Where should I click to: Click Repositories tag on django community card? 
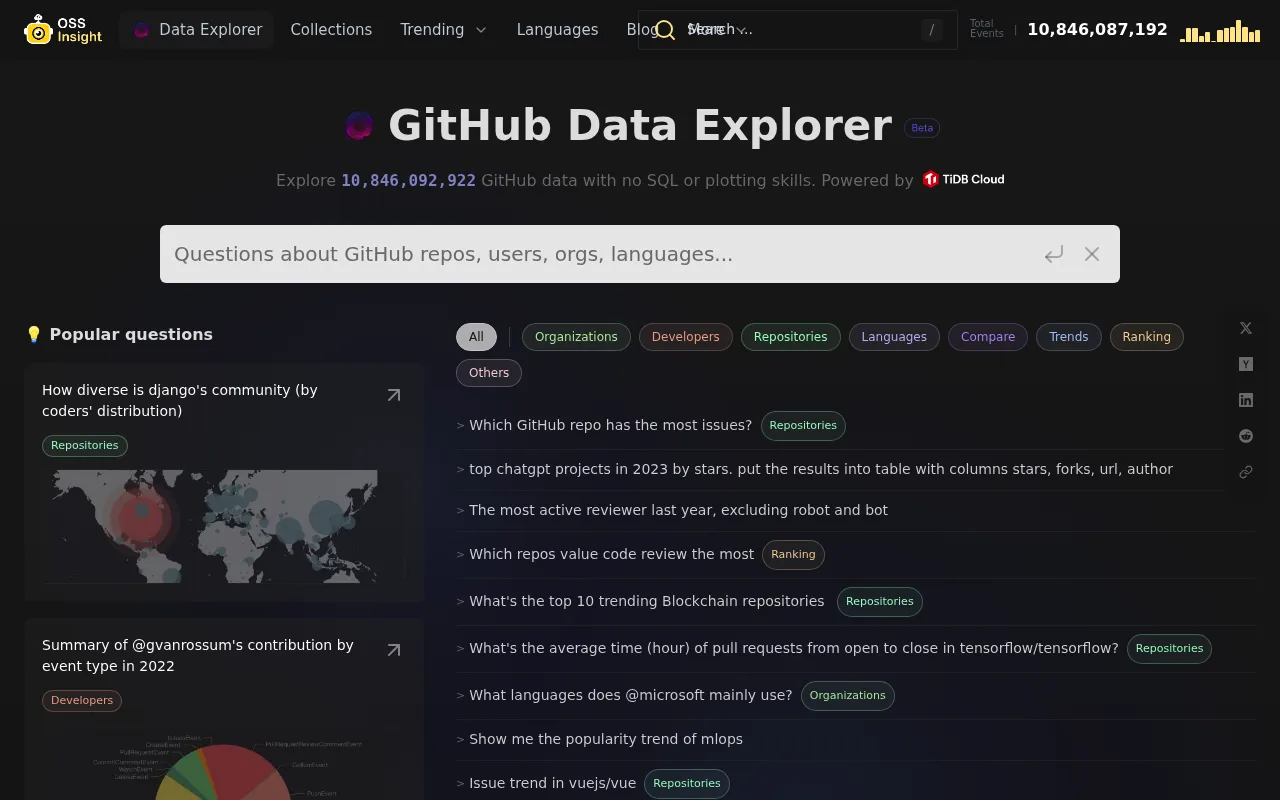tap(85, 446)
